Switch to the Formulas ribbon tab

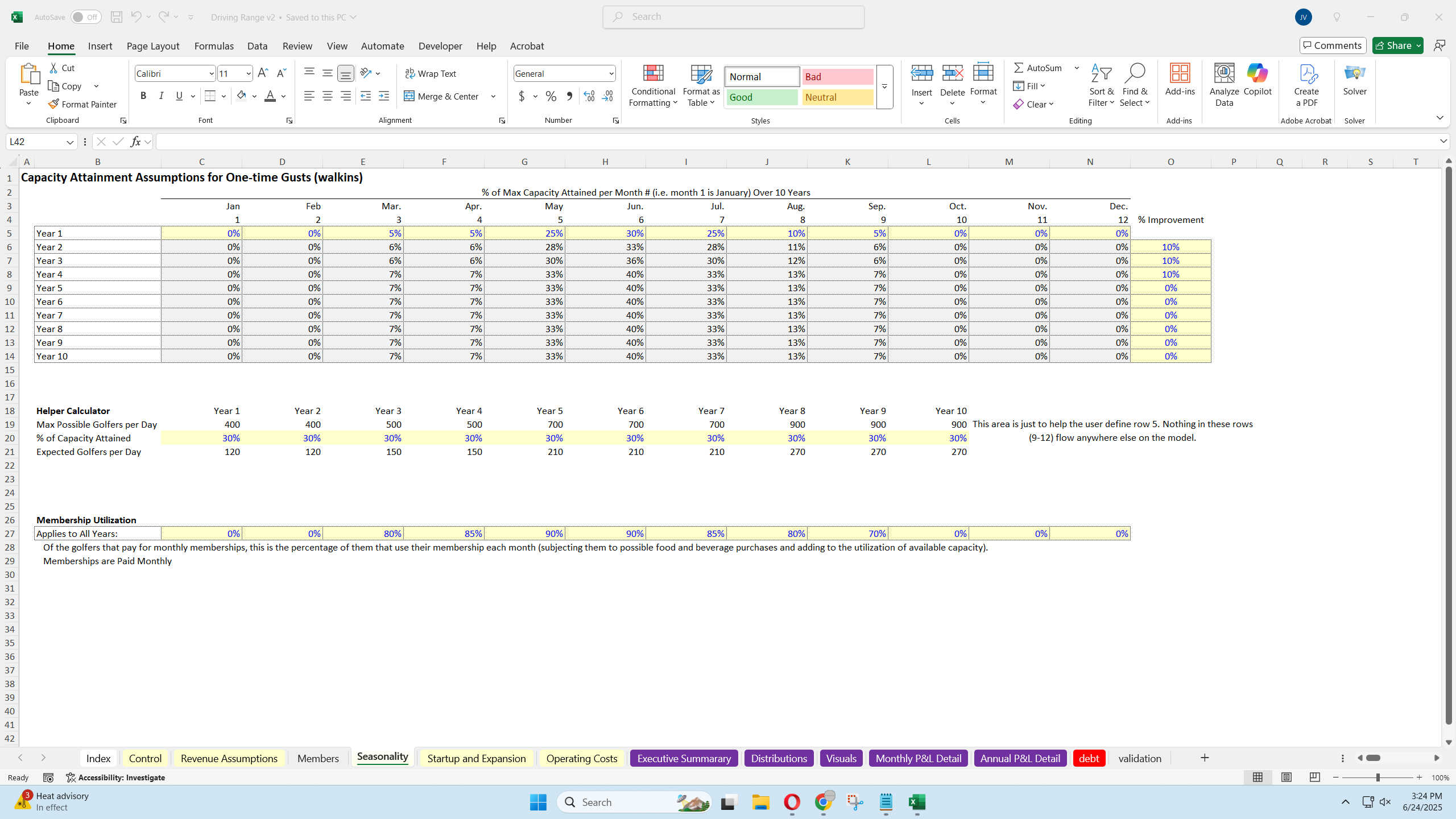click(213, 46)
